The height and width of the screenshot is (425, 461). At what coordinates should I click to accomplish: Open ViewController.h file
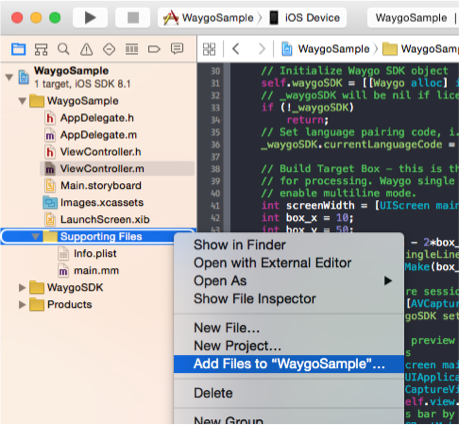click(x=101, y=152)
